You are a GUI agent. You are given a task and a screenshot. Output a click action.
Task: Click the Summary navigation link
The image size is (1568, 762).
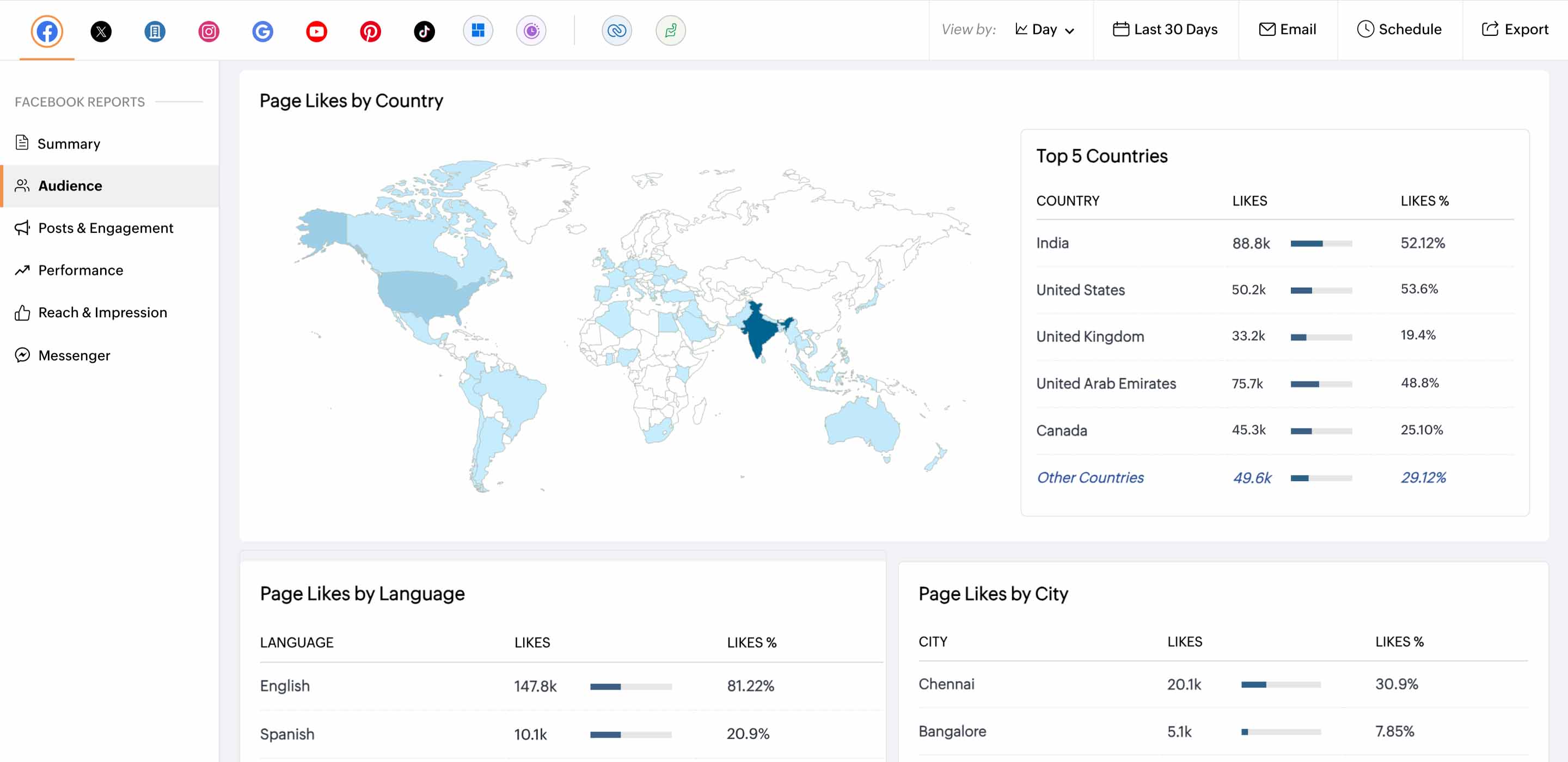[68, 142]
